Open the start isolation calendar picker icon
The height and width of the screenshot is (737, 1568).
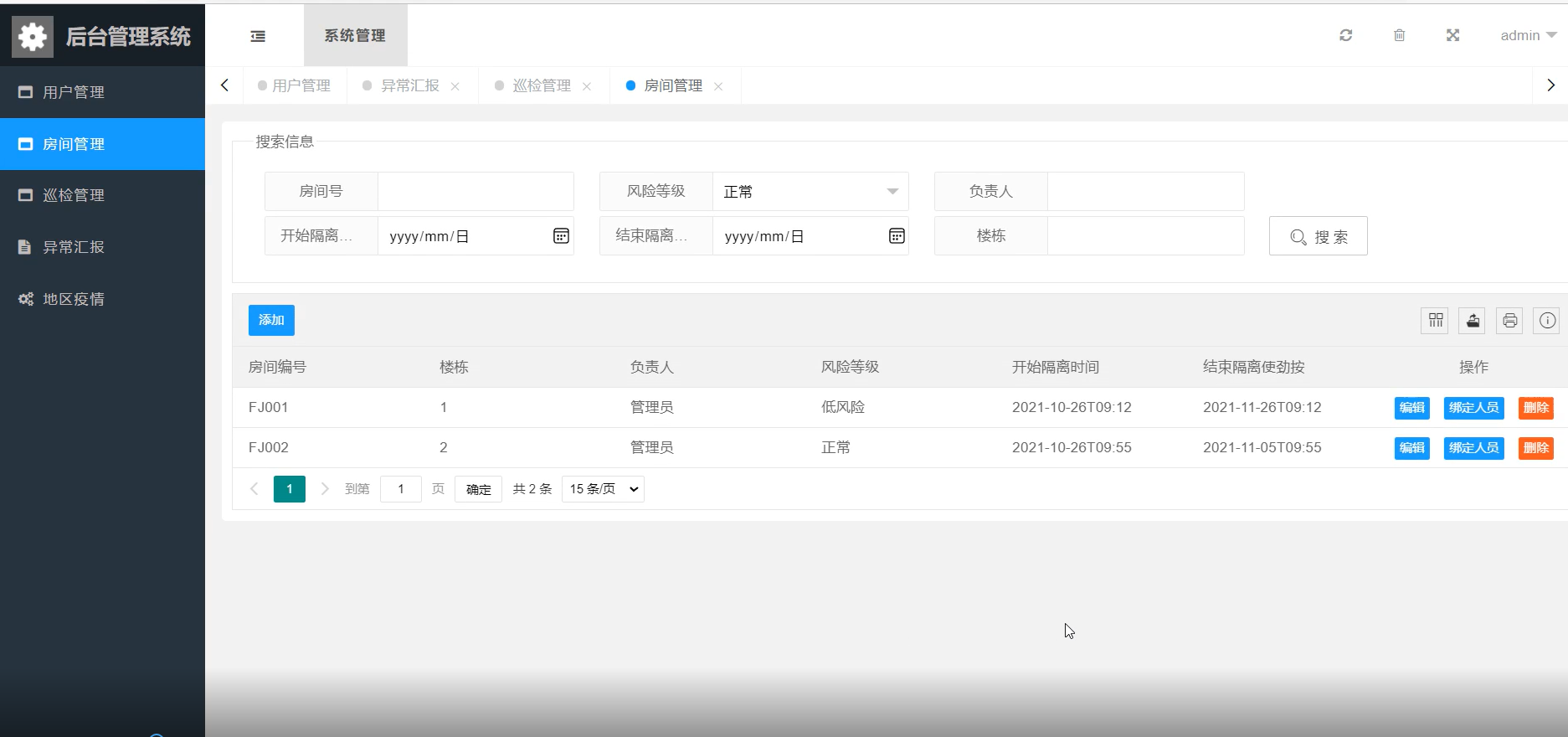pyautogui.click(x=561, y=236)
